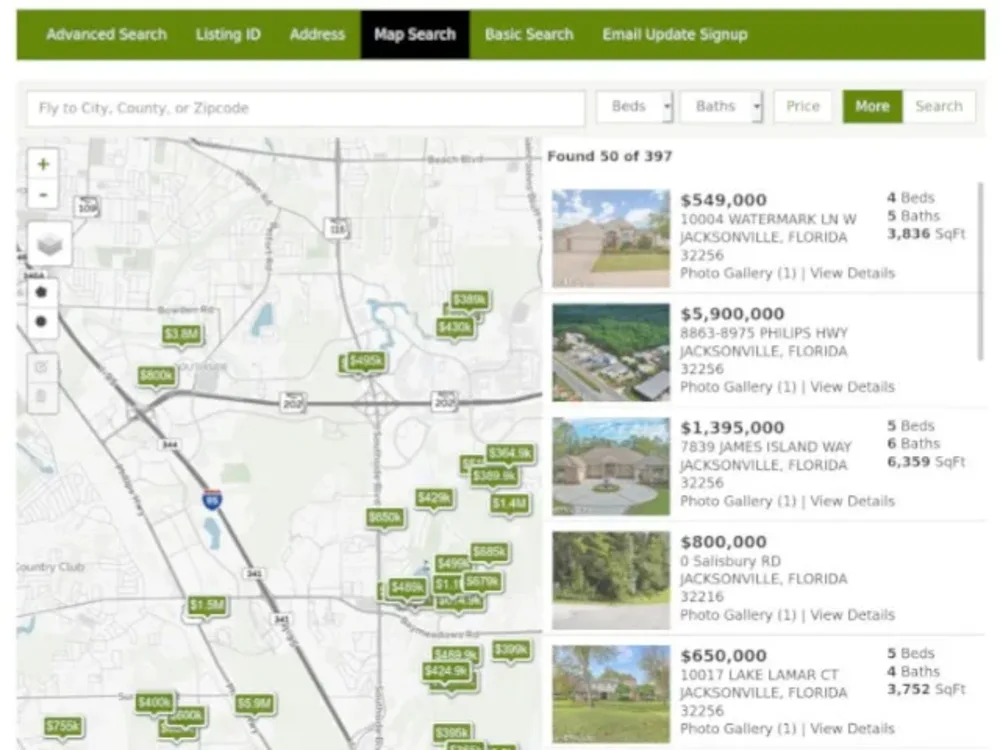This screenshot has width=1000, height=750.
Task: Click the city, county, or zipcode field
Action: 306,108
